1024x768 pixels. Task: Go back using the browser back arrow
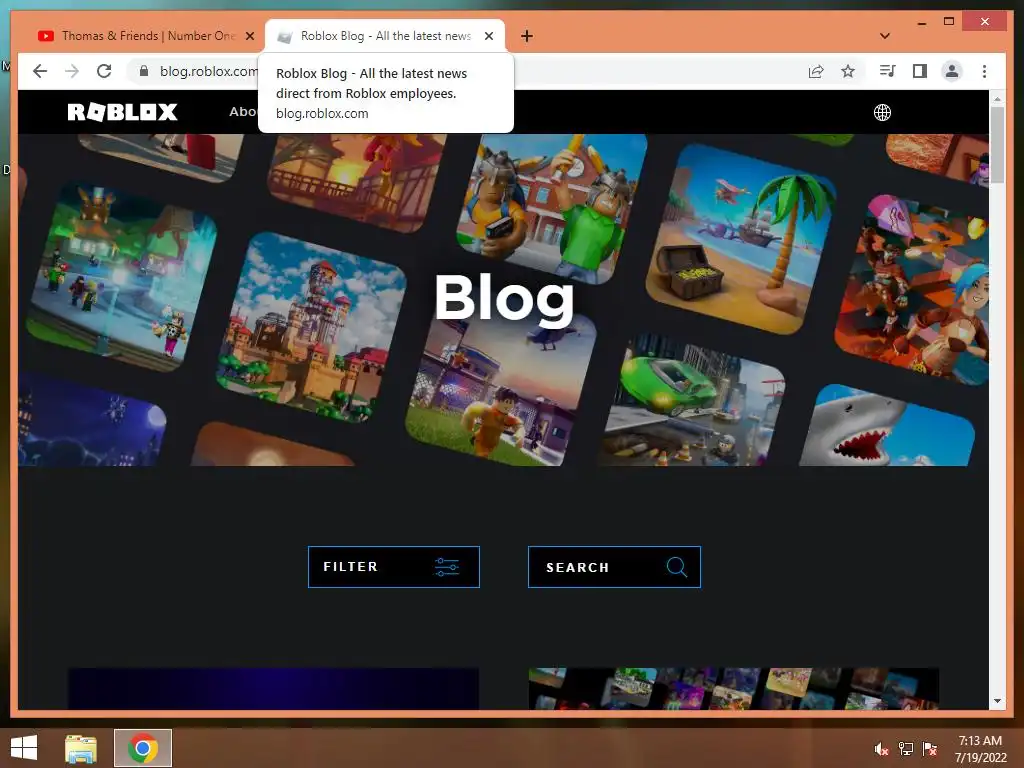40,71
